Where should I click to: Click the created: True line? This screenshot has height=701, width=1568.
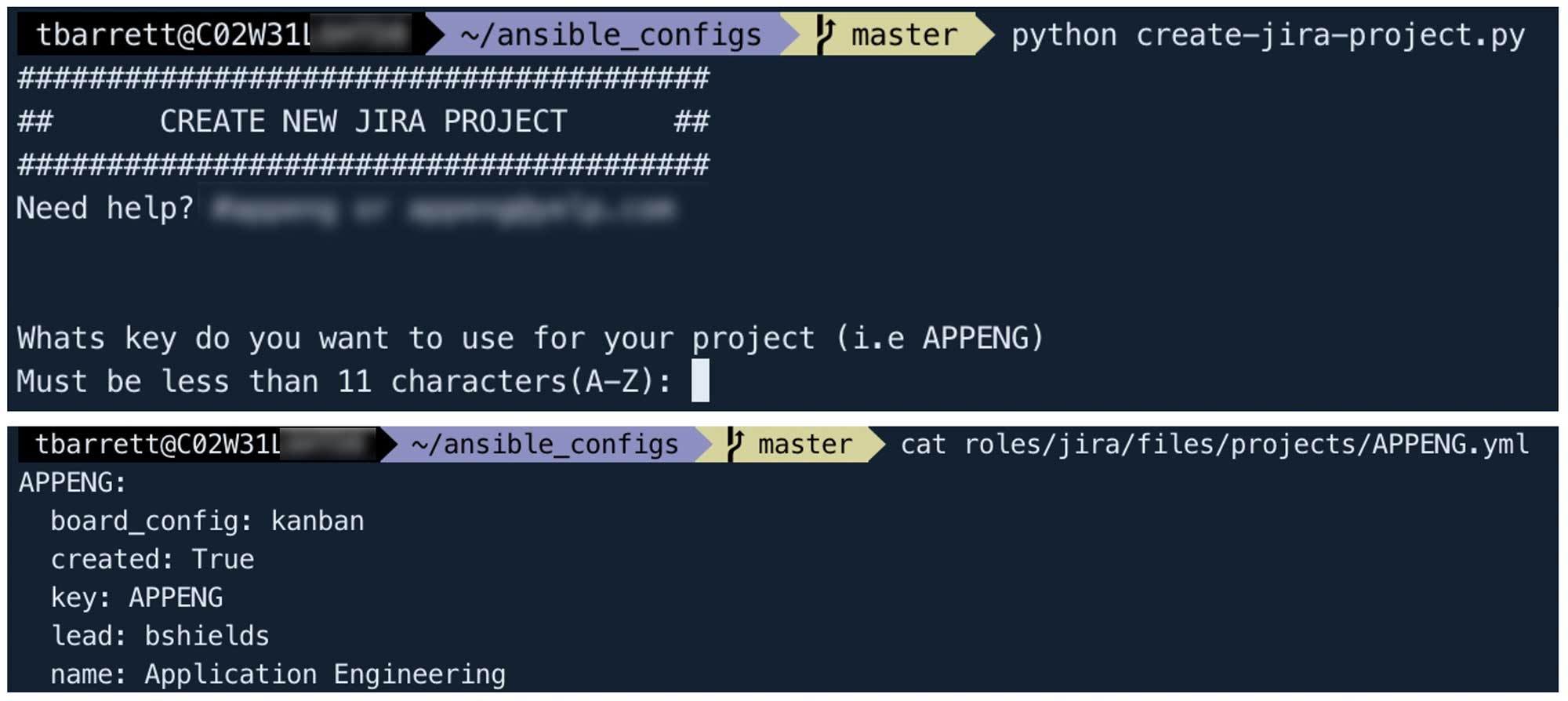153,559
